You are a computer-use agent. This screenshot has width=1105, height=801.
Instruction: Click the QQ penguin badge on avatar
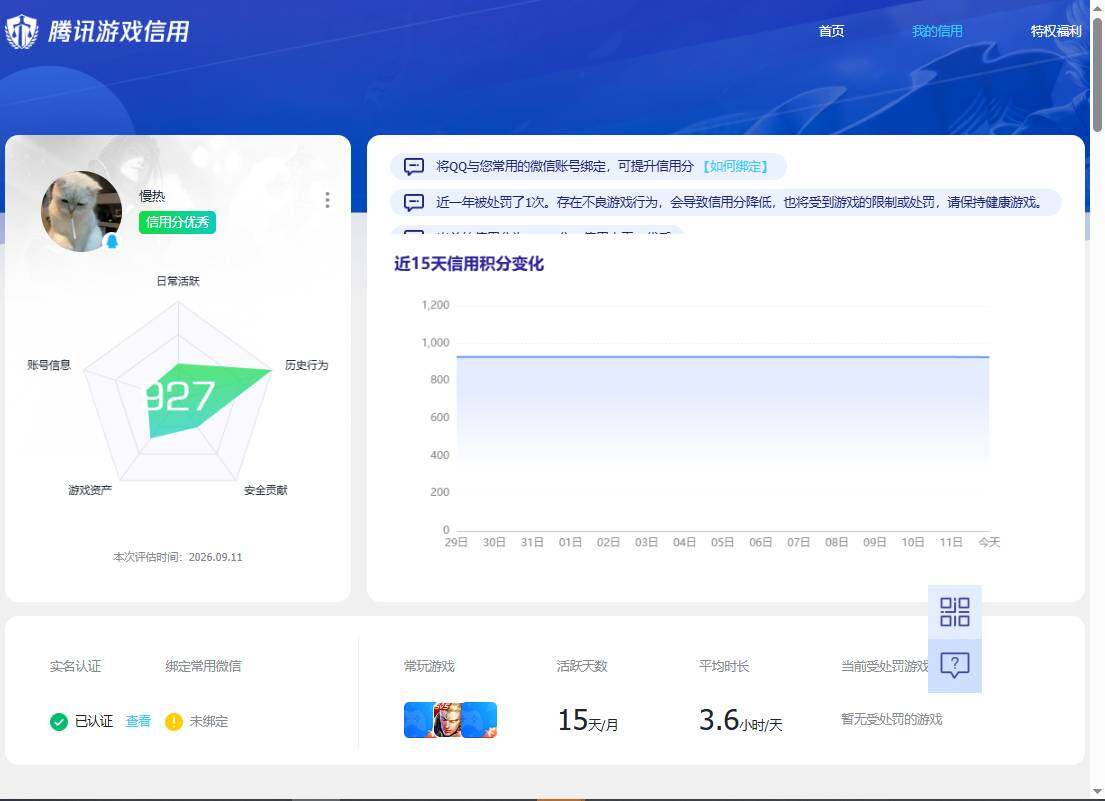point(111,241)
